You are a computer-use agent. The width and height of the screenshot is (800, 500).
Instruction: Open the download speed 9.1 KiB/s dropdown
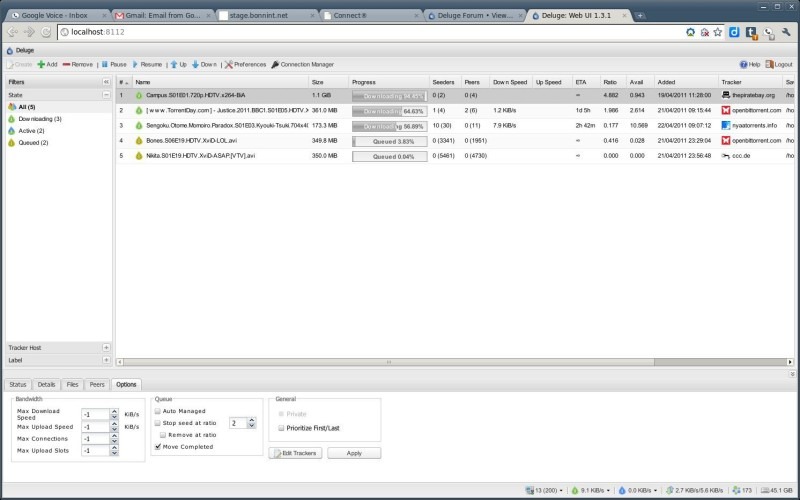coord(590,490)
